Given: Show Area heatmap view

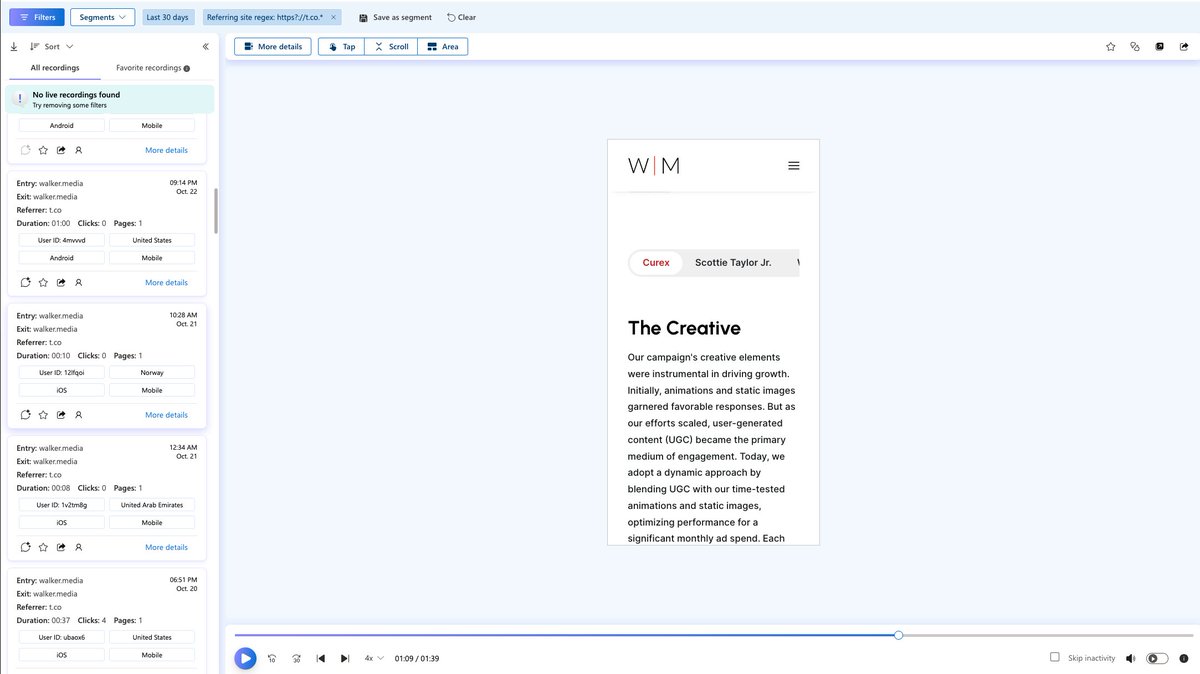Looking at the screenshot, I should [442, 46].
